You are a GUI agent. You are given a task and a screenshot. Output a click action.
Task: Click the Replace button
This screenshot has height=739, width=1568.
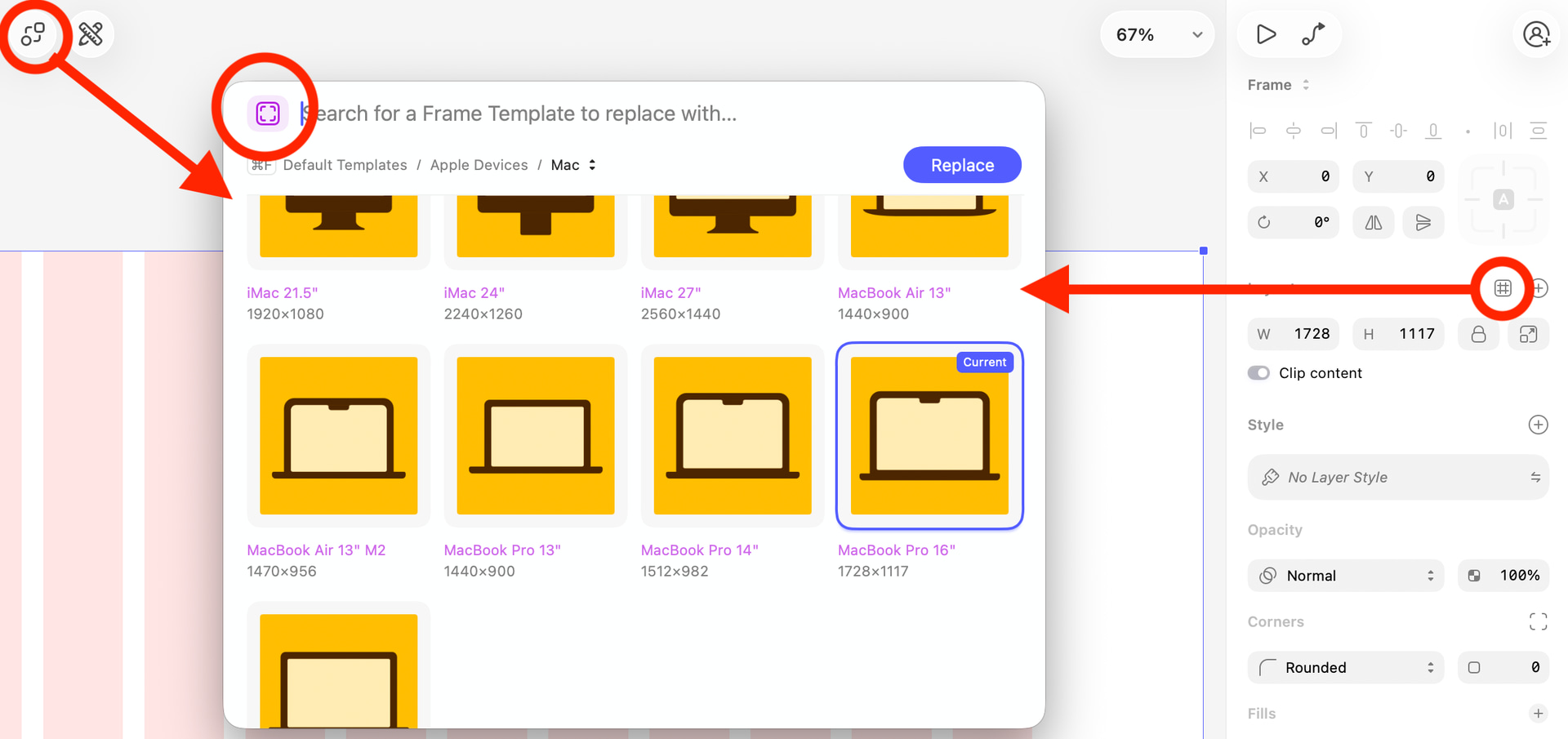962,165
